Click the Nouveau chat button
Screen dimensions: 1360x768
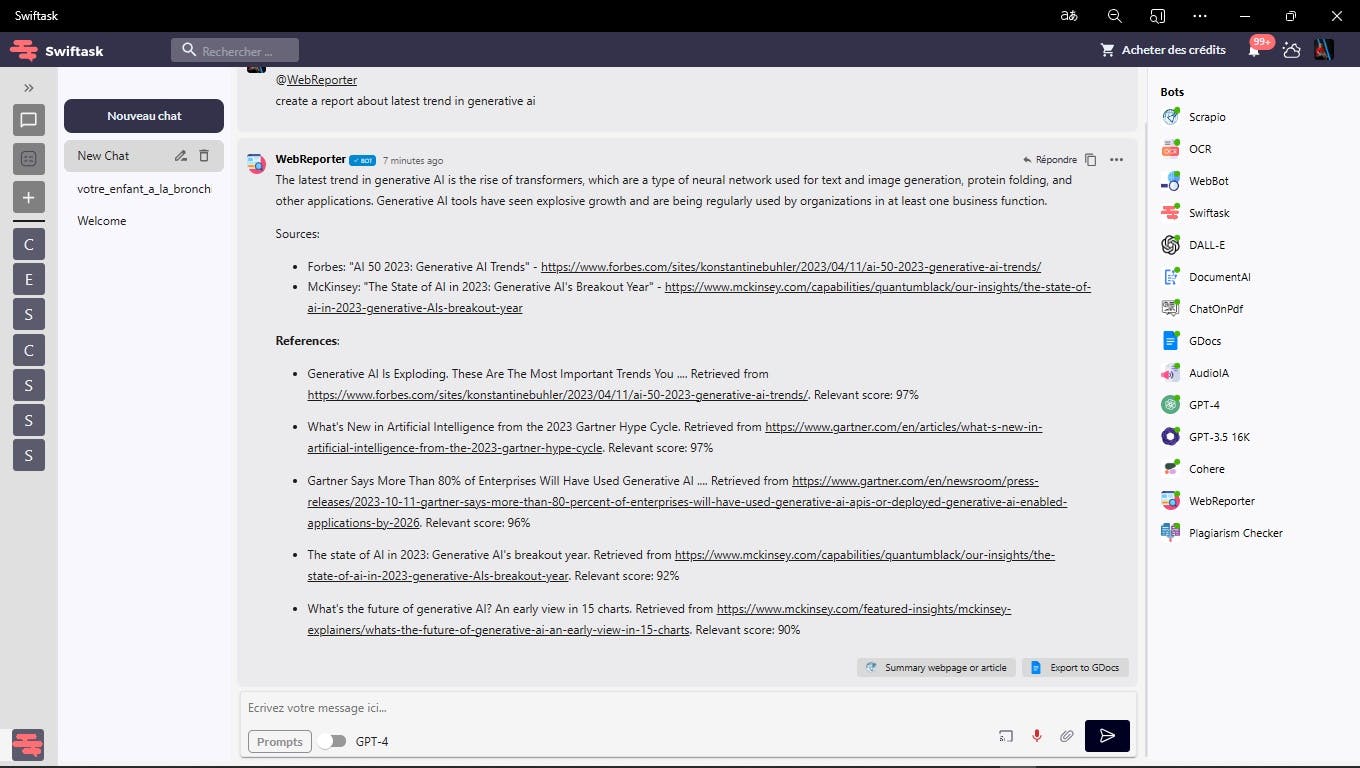point(144,116)
